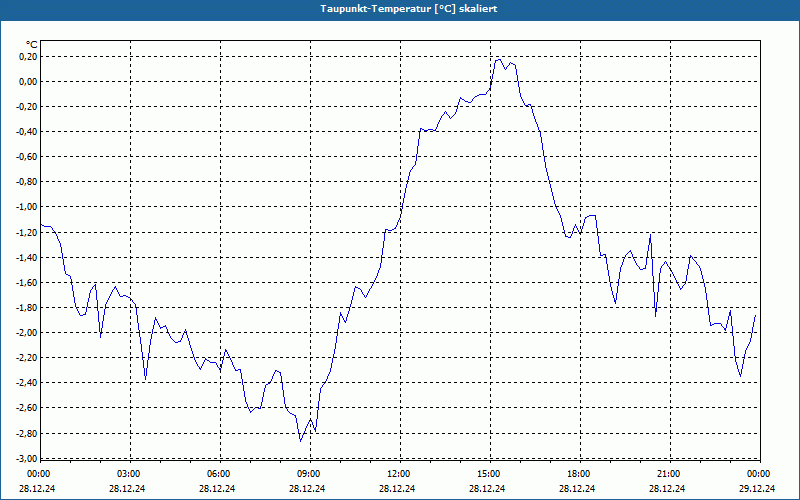
Task: Select the '03:00' x-axis time label
Action: (x=128, y=474)
